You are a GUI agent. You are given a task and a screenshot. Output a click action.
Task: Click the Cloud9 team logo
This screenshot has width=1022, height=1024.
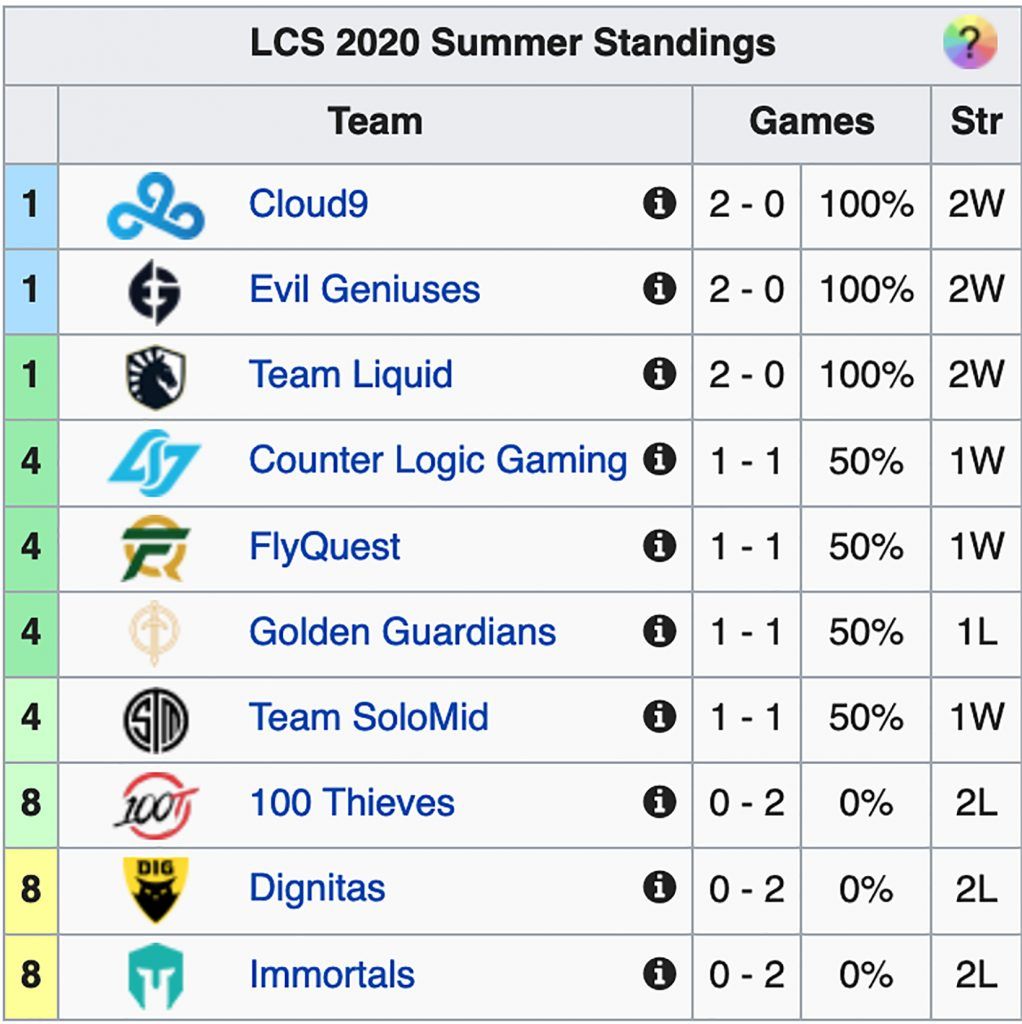coord(156,206)
